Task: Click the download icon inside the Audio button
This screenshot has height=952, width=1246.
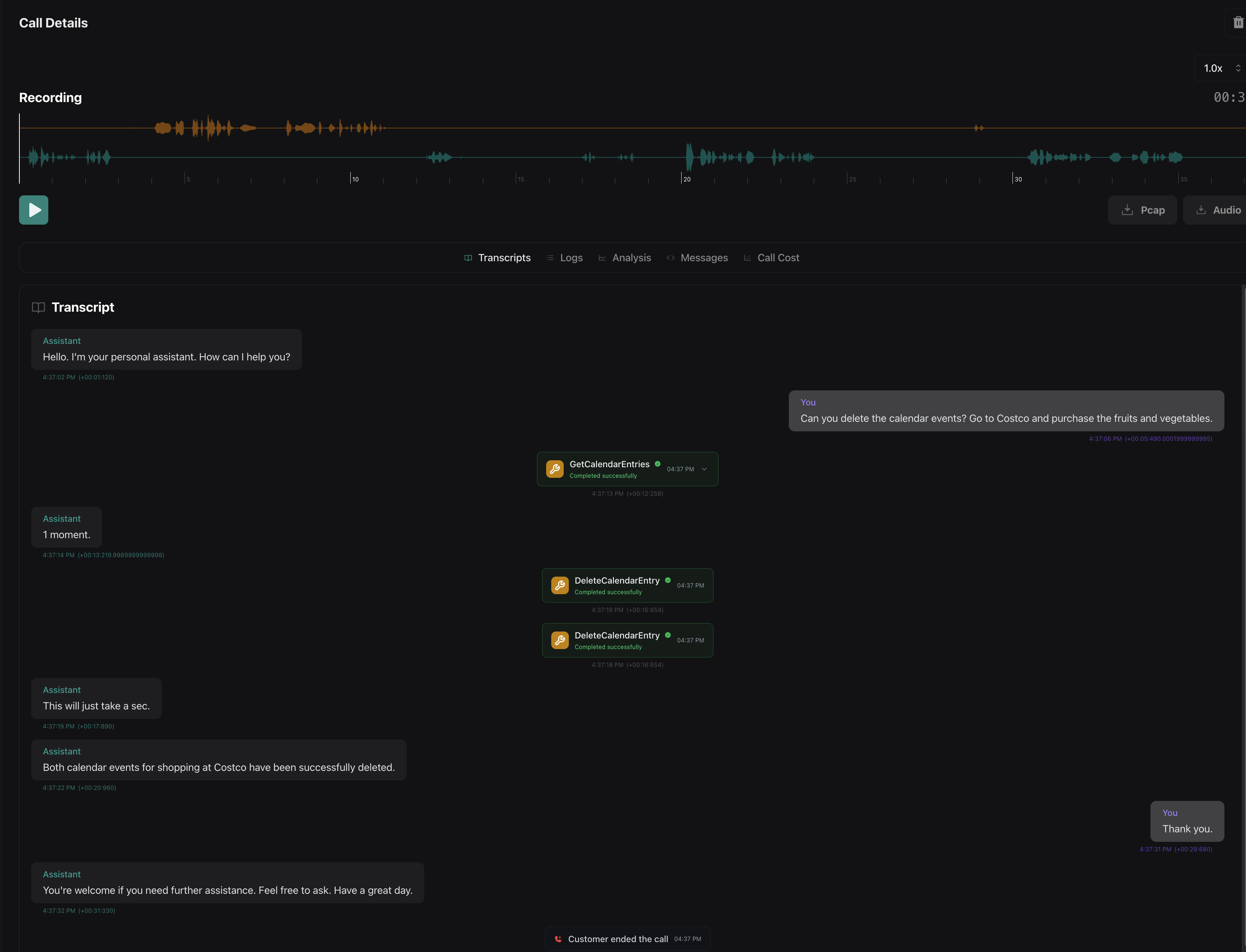Action: (x=1201, y=210)
